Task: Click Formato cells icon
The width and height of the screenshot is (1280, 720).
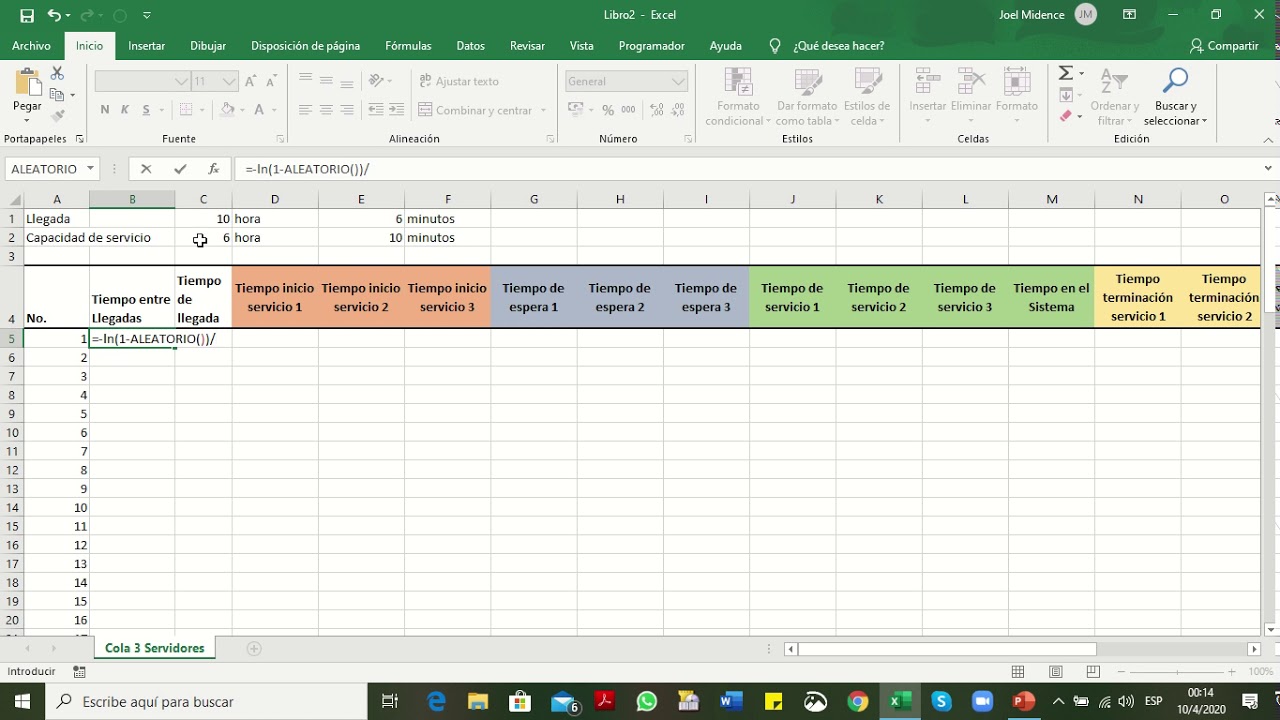Action: point(1016,82)
